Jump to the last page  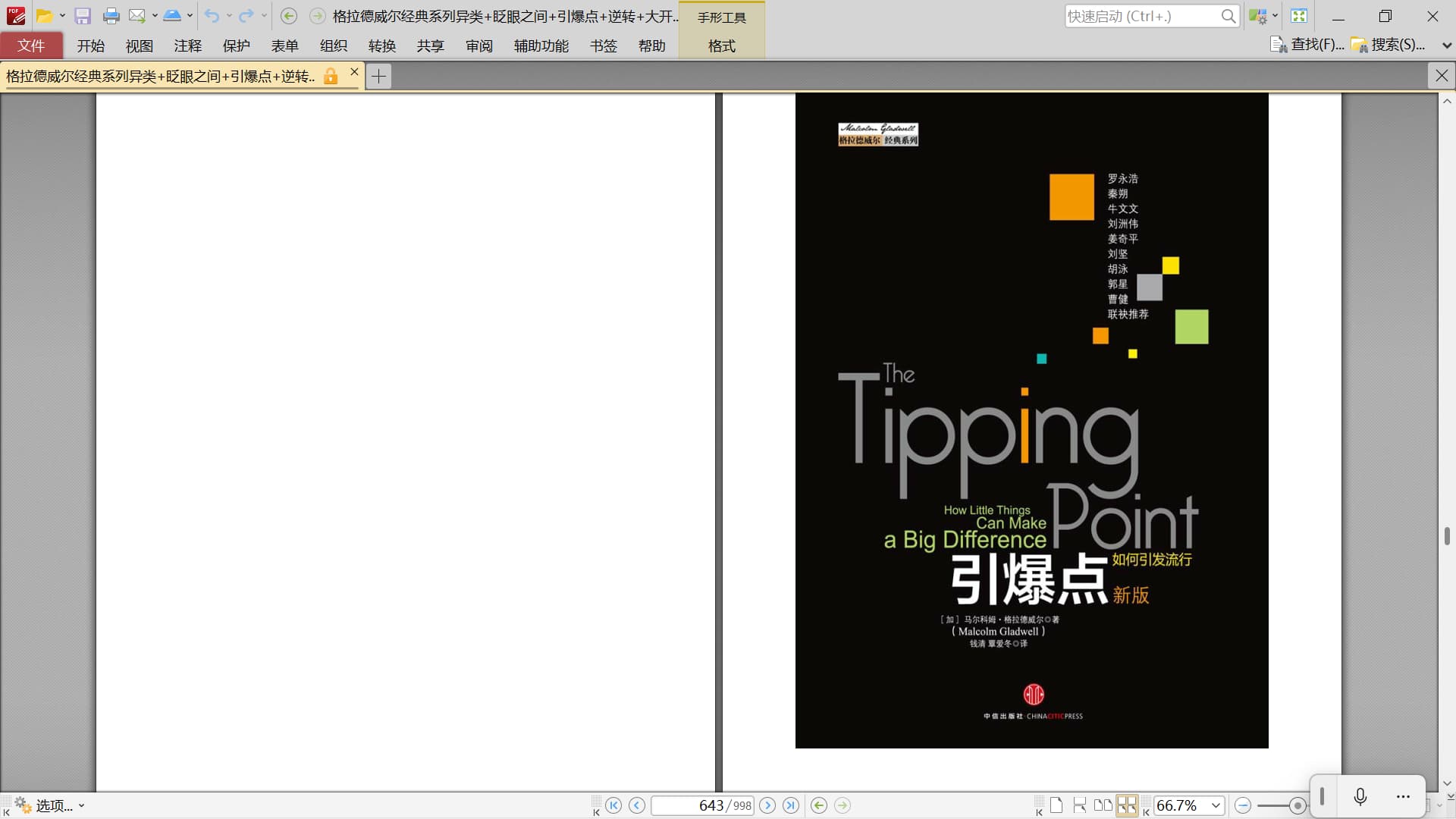coord(791,805)
